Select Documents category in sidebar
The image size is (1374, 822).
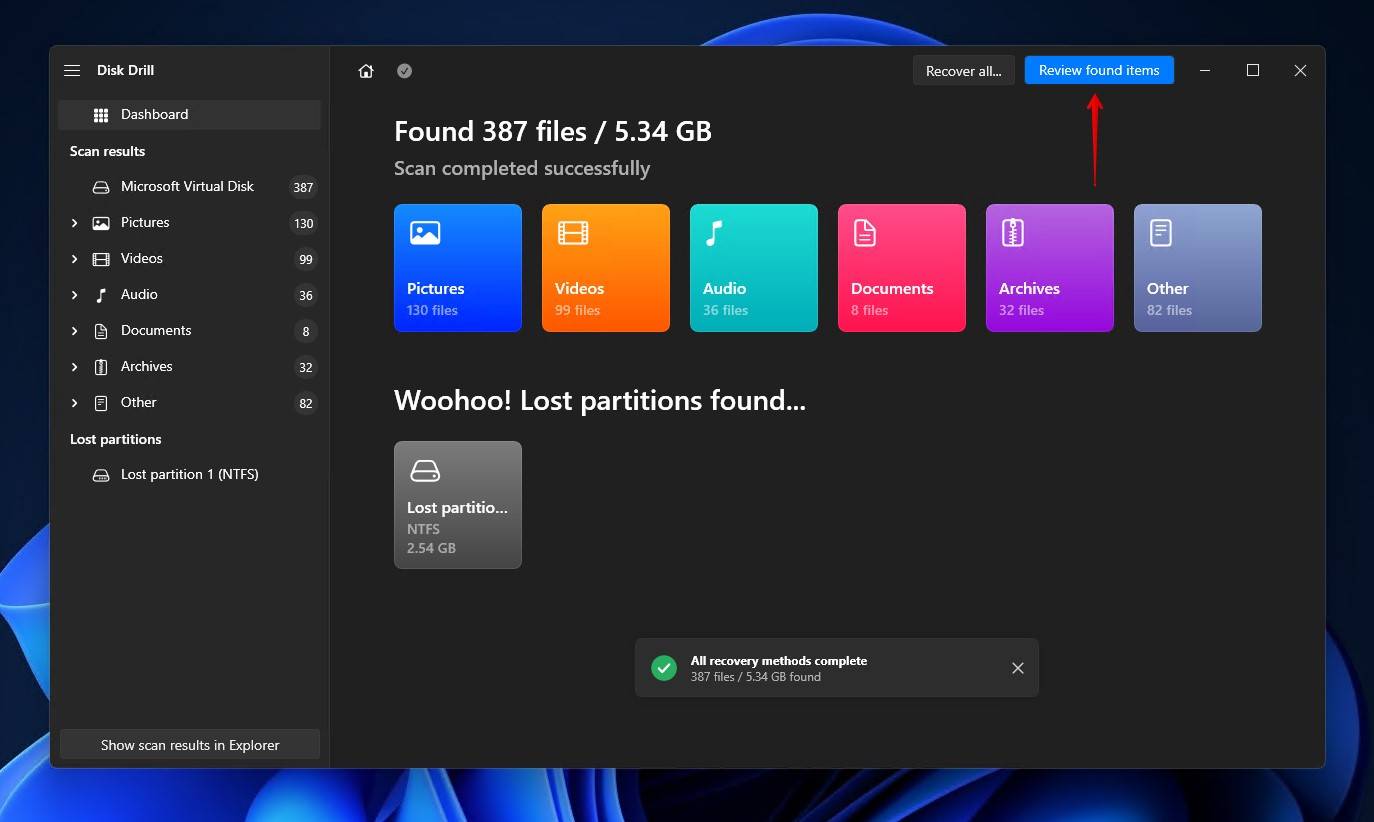point(189,331)
